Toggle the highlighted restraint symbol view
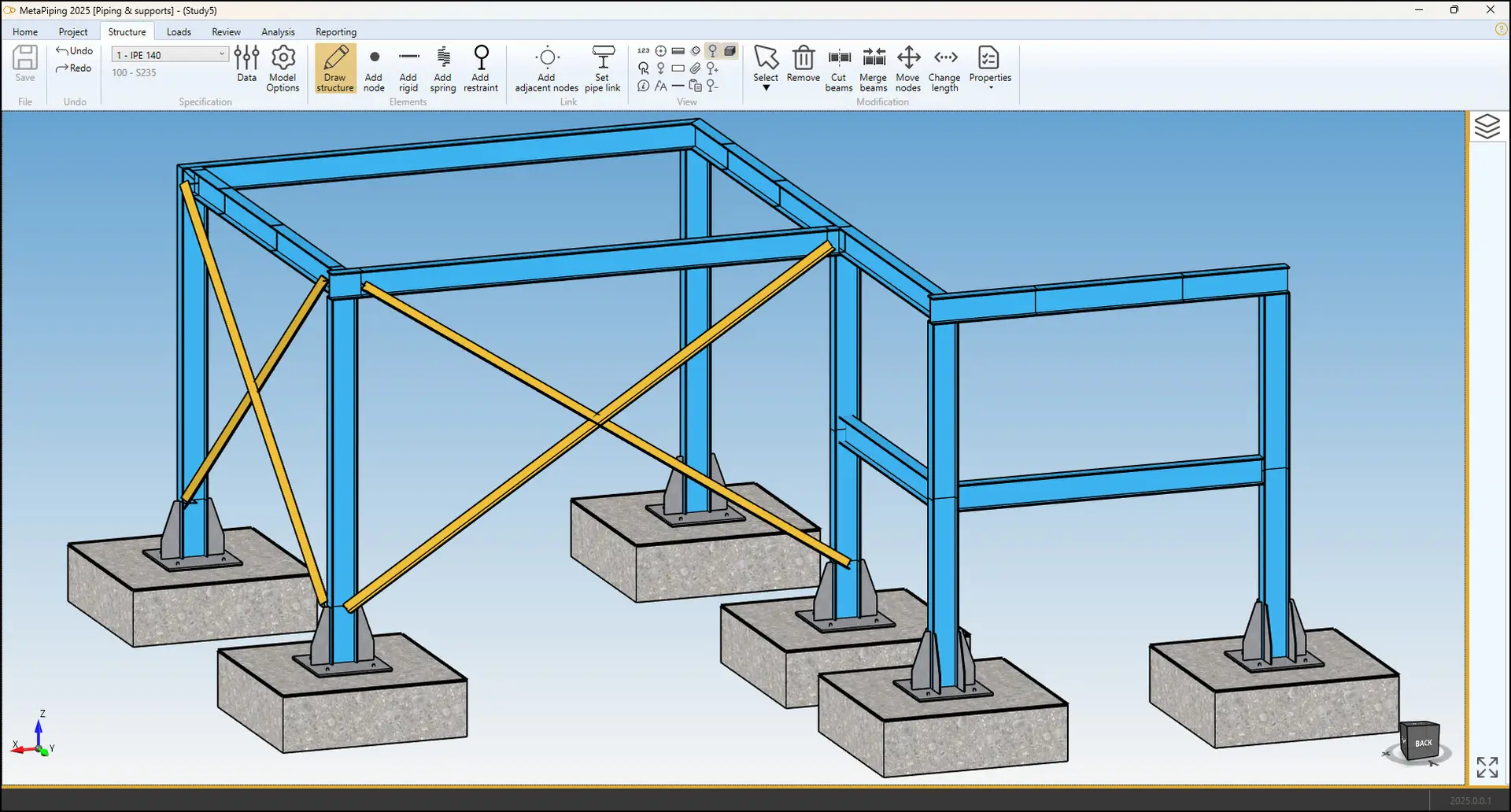The image size is (1511, 812). point(713,50)
